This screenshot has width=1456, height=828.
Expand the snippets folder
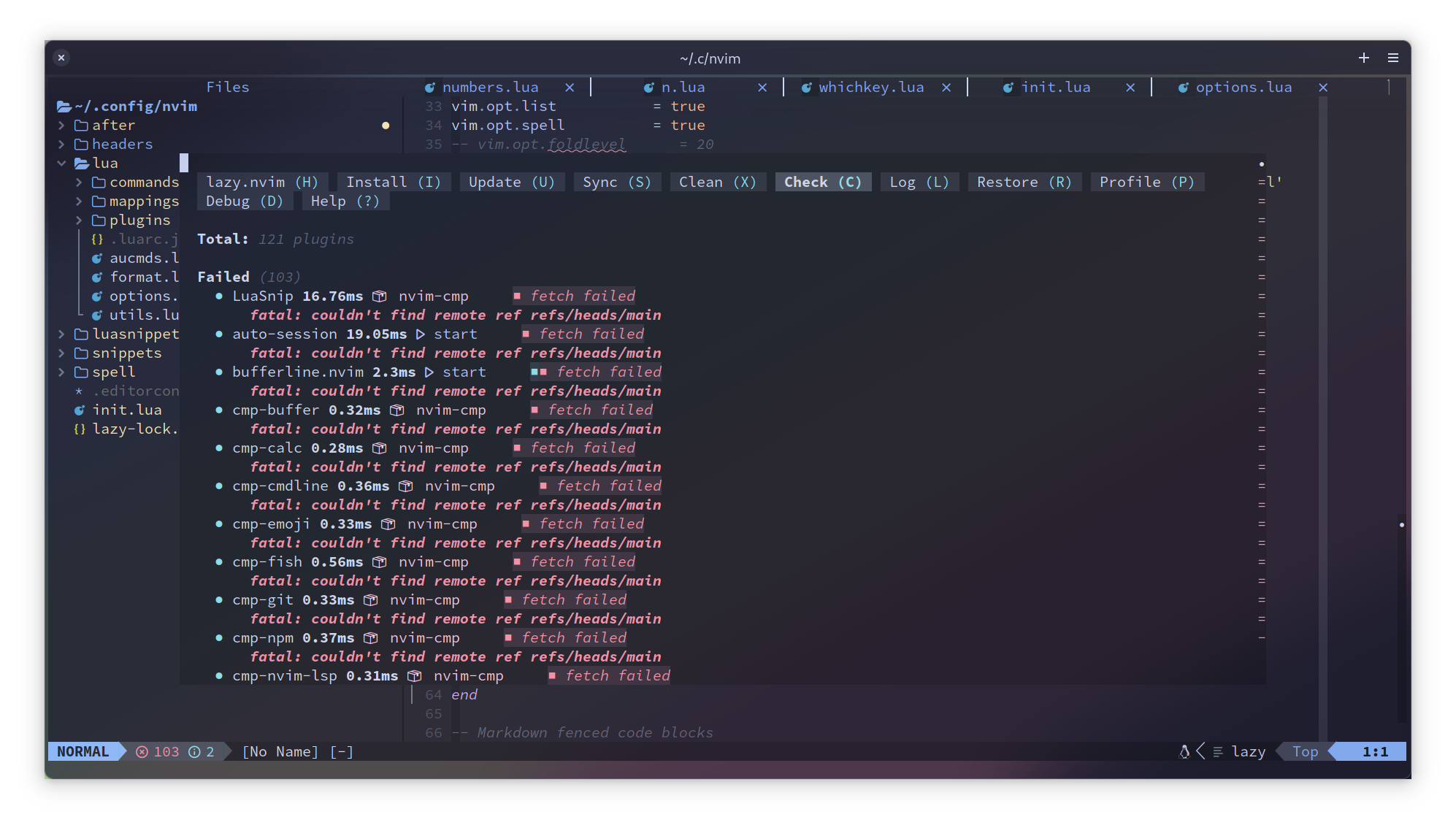click(62, 353)
